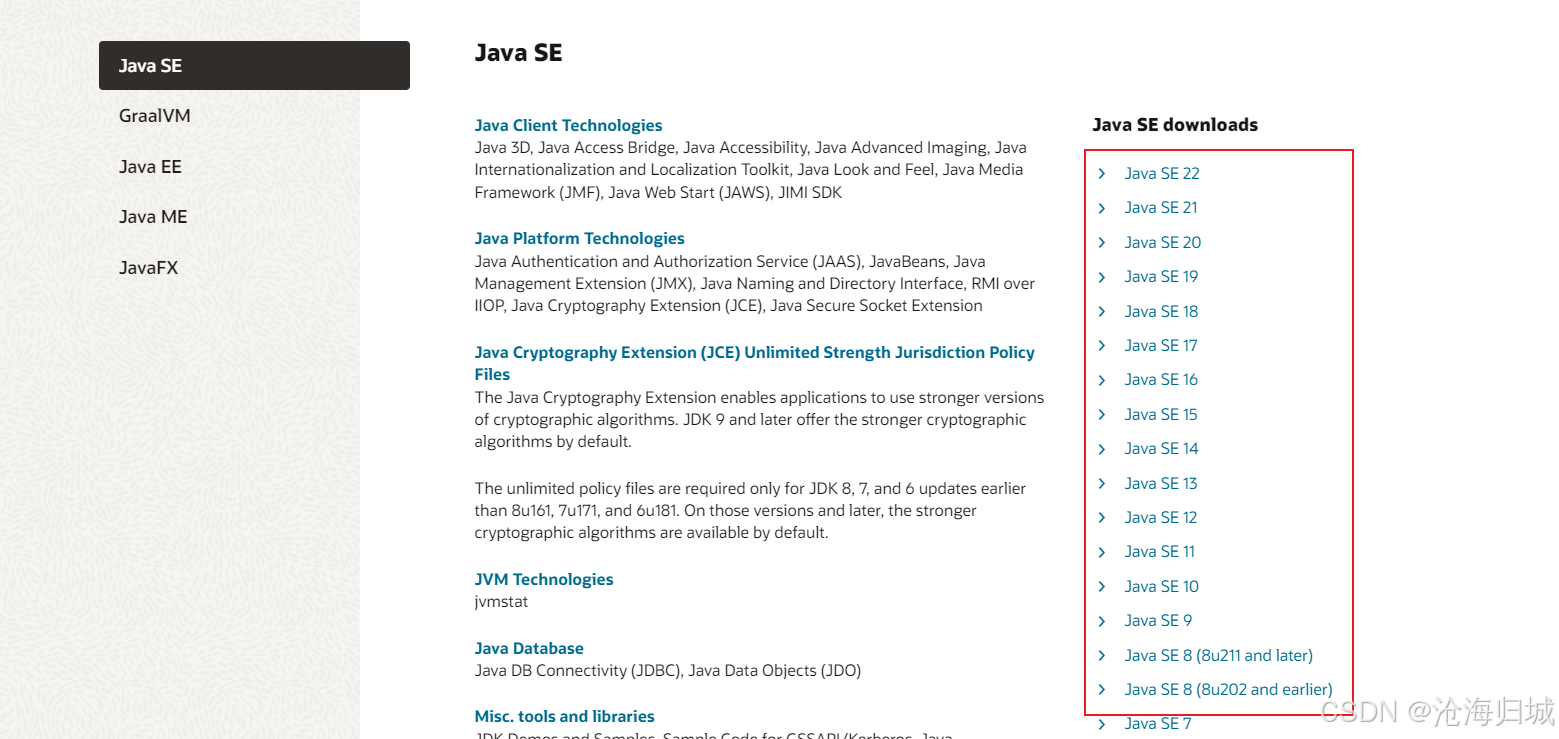Click the chevron beside Java SE 12

pos(1102,517)
